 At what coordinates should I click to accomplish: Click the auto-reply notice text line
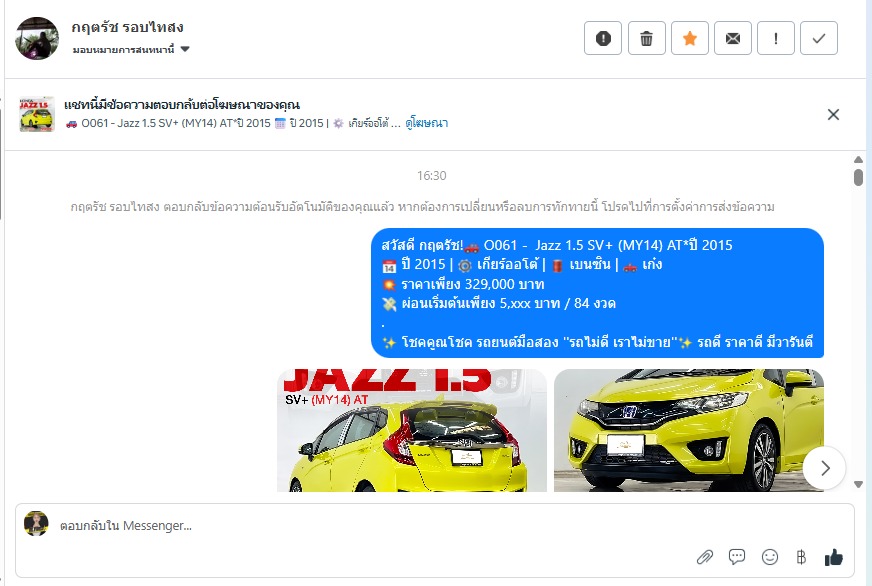pyautogui.click(x=423, y=207)
